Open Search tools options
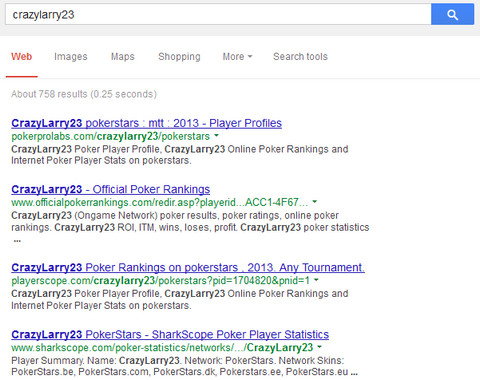The height and width of the screenshot is (380, 480). (x=300, y=57)
